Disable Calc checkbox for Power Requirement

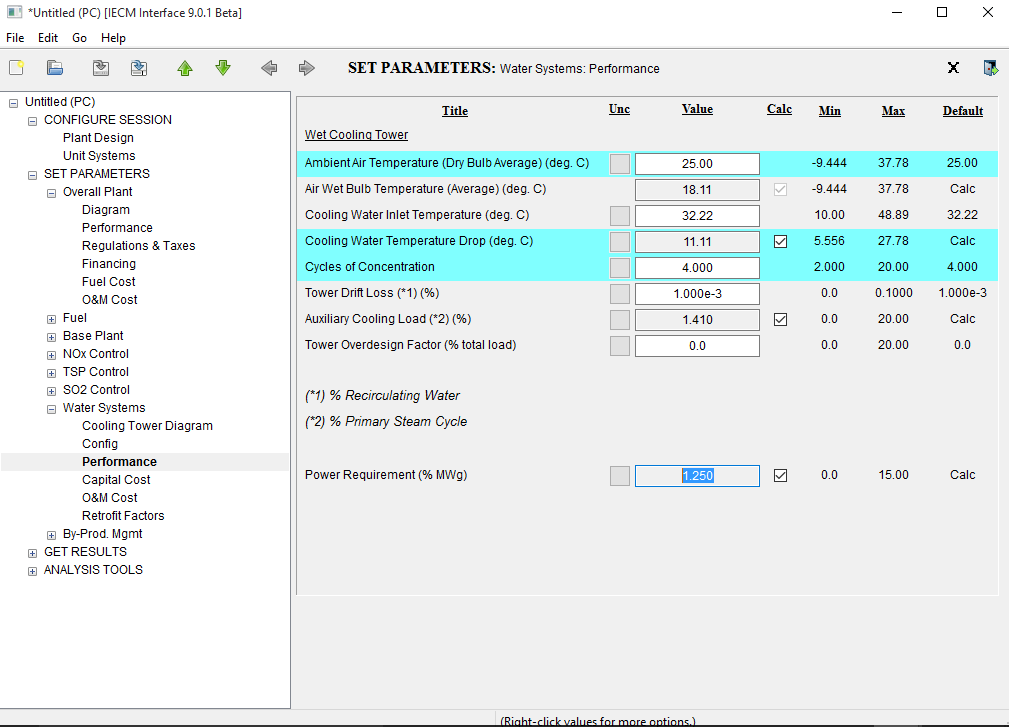coord(780,475)
